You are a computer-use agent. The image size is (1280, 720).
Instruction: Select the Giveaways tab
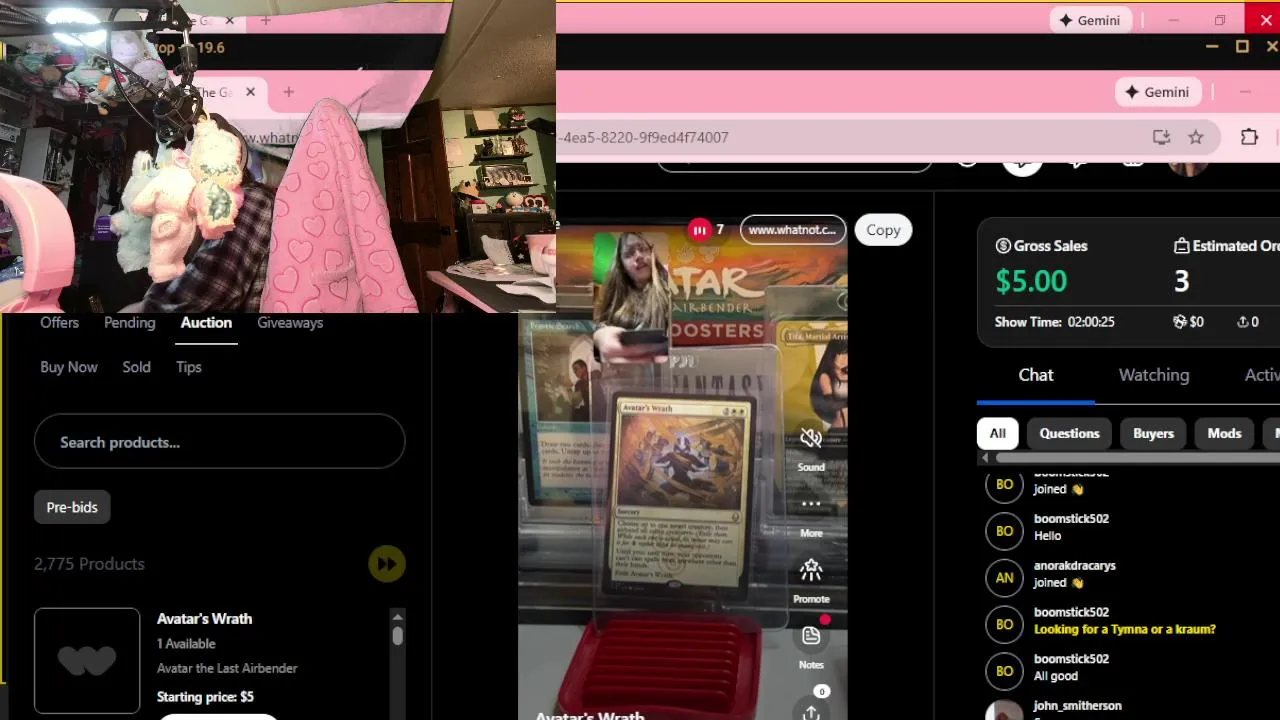coord(290,322)
